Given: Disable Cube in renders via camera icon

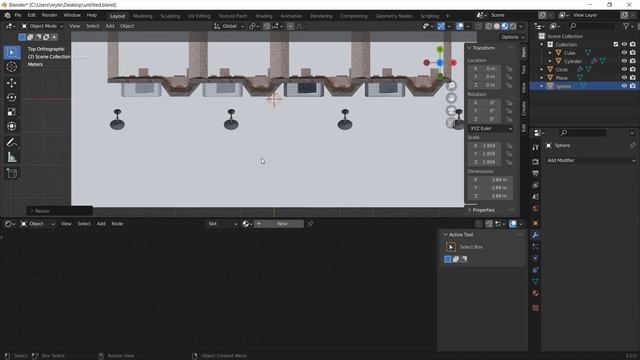Looking at the screenshot, I should click(633, 53).
